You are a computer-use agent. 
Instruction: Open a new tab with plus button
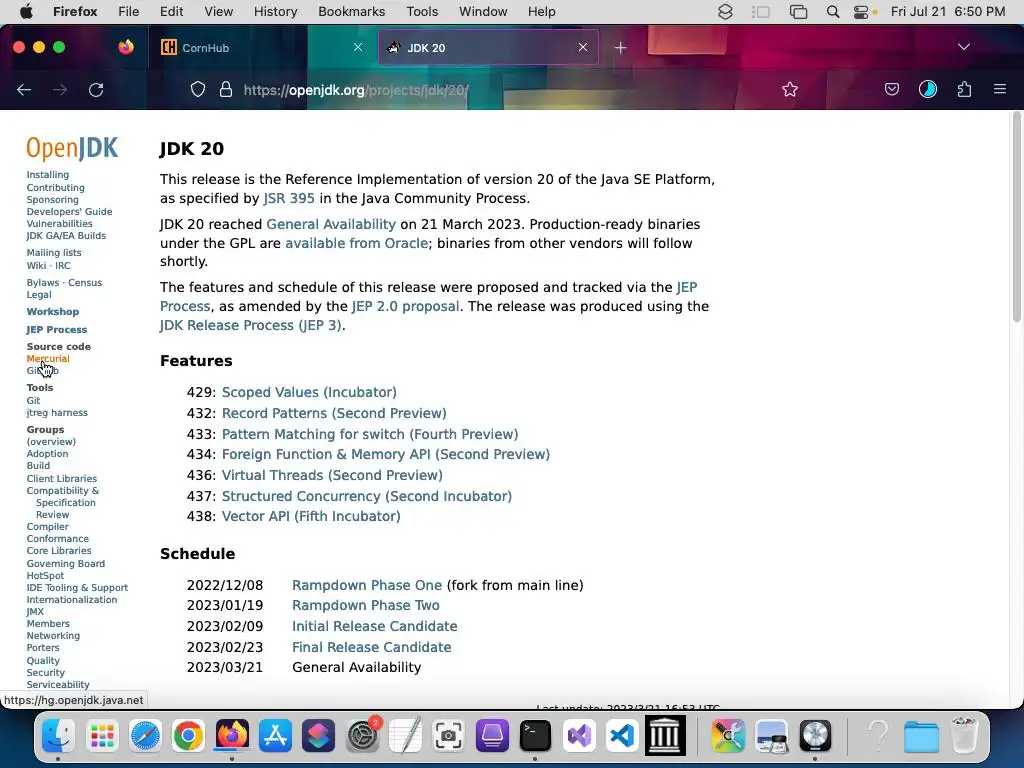(x=620, y=48)
